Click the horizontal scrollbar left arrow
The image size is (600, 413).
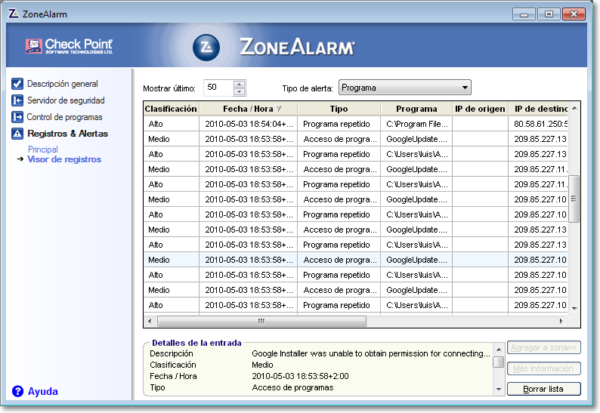pyautogui.click(x=150, y=321)
